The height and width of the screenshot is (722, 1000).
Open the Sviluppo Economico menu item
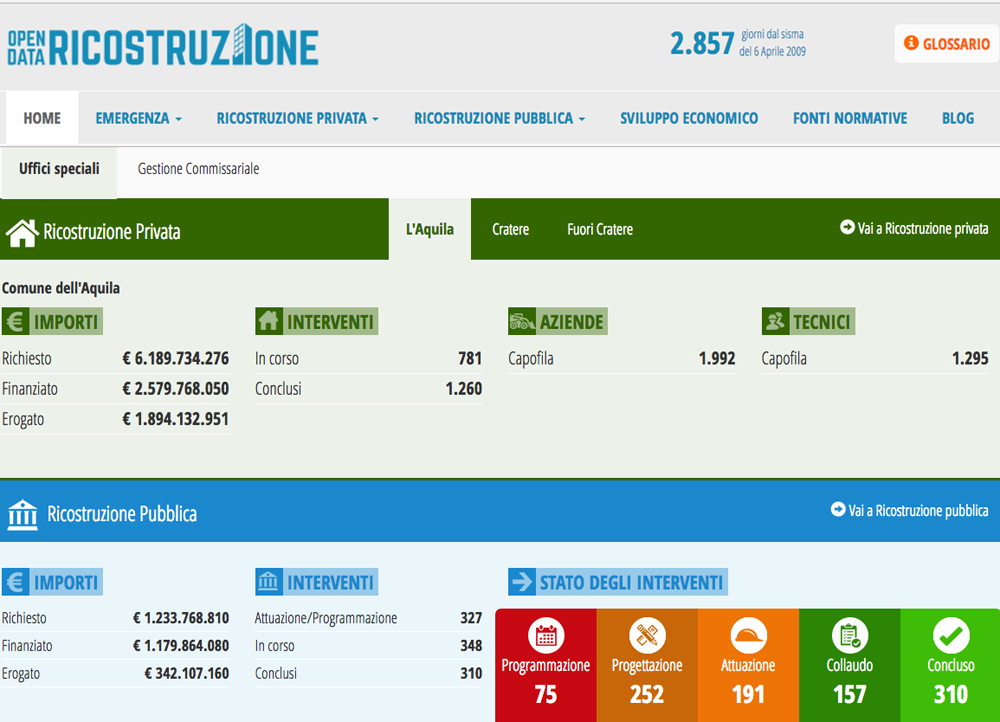(689, 118)
